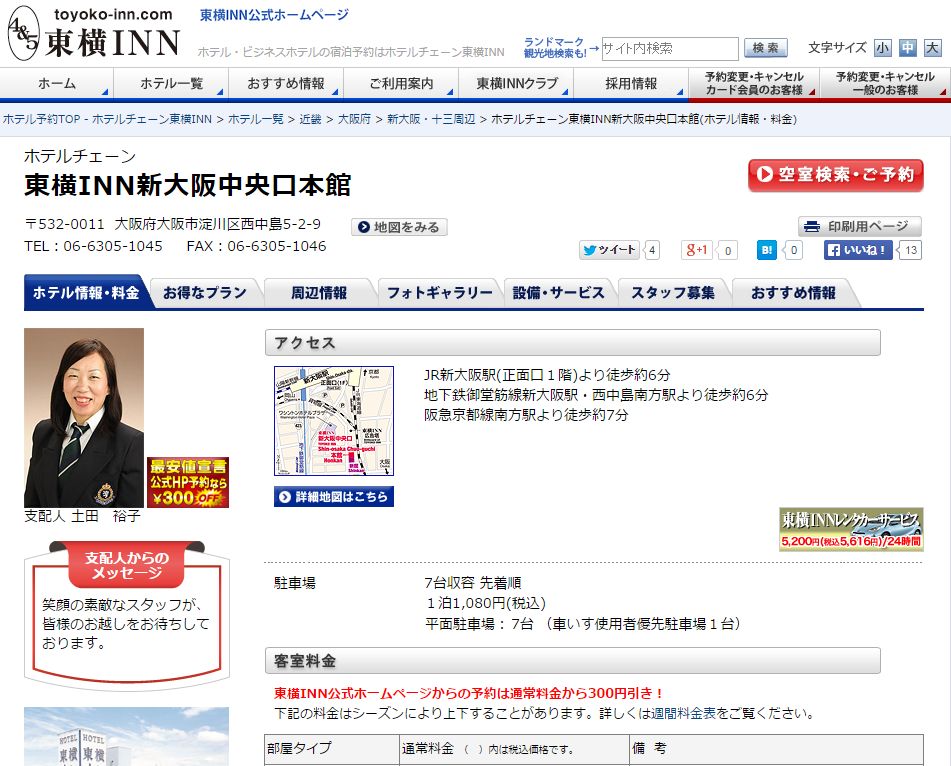Set font size to 中 (medium)

907,47
